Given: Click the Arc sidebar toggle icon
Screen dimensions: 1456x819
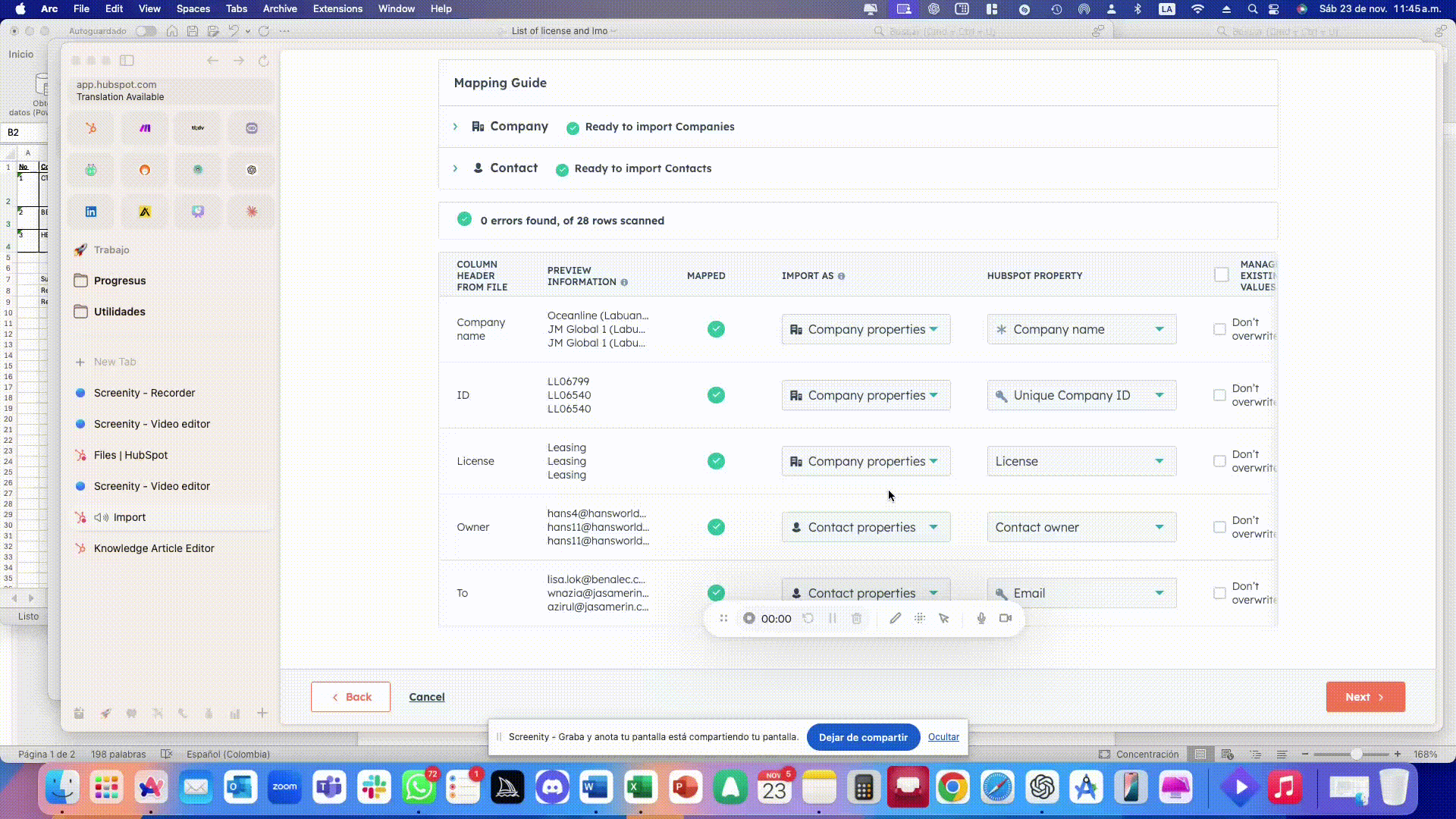Looking at the screenshot, I should pyautogui.click(x=127, y=61).
